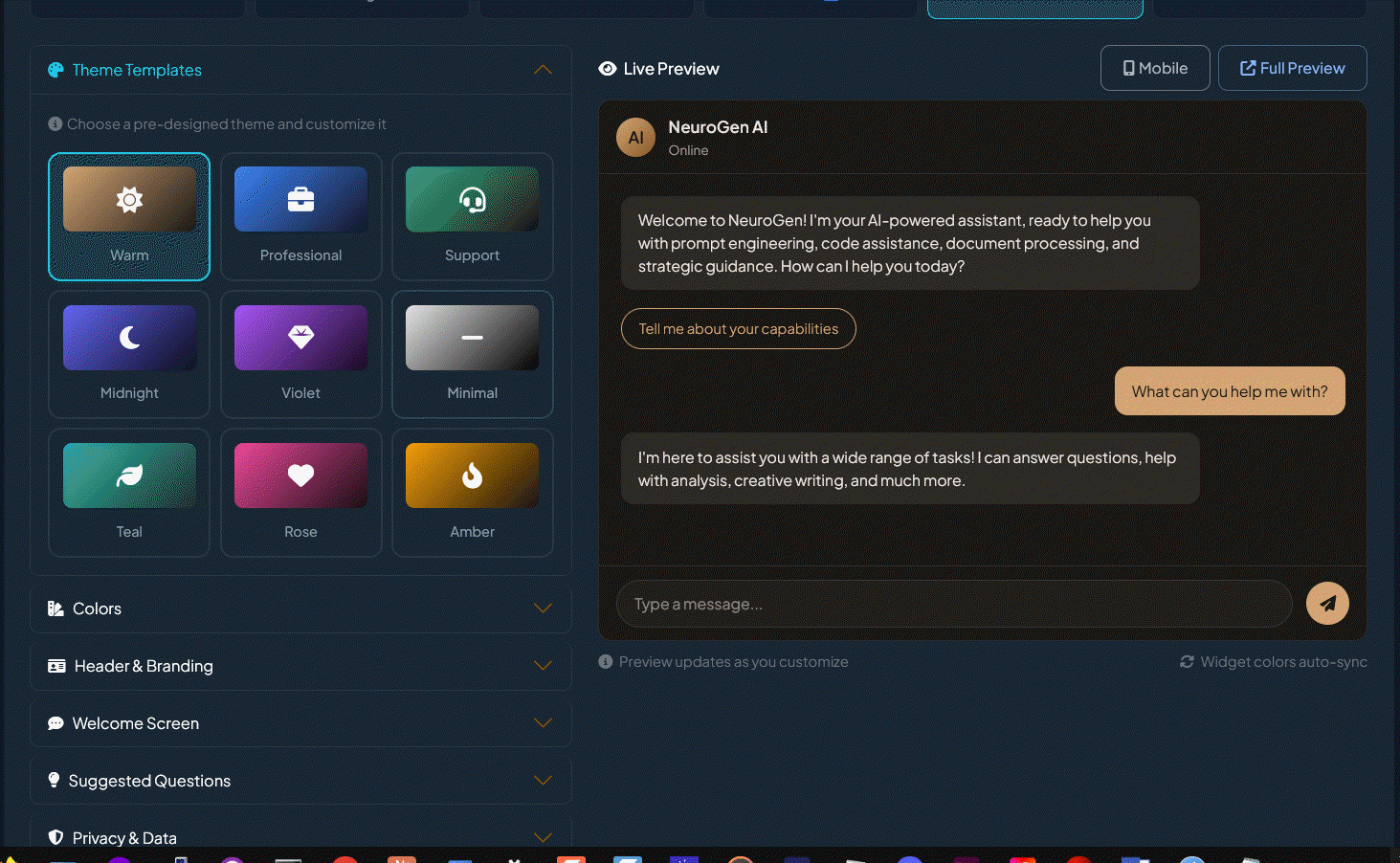Click the headset icon on the Support theme
This screenshot has width=1400, height=863.
472,198
